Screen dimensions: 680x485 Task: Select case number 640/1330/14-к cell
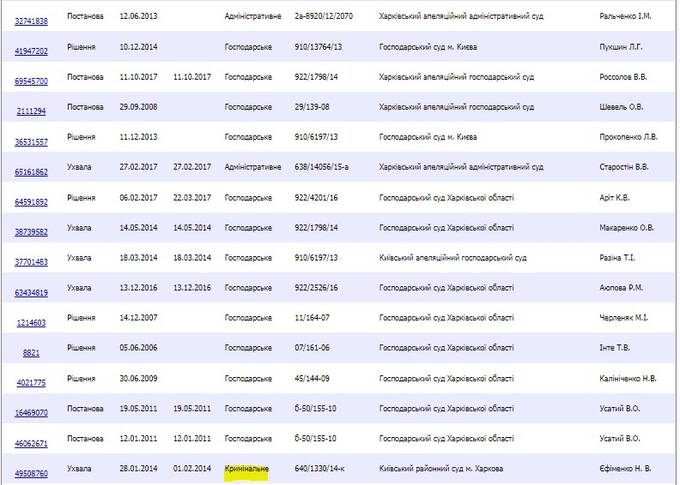[323, 467]
